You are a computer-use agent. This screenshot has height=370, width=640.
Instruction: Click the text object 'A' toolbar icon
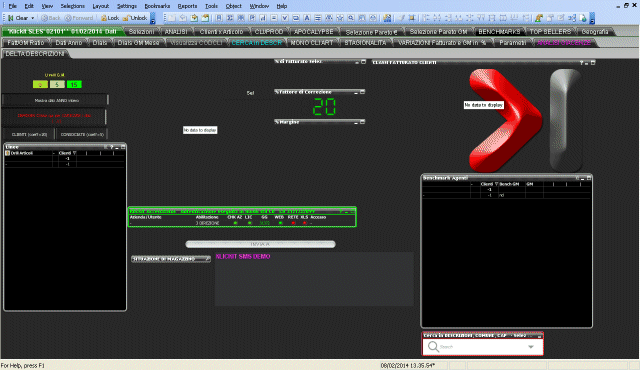307,18
